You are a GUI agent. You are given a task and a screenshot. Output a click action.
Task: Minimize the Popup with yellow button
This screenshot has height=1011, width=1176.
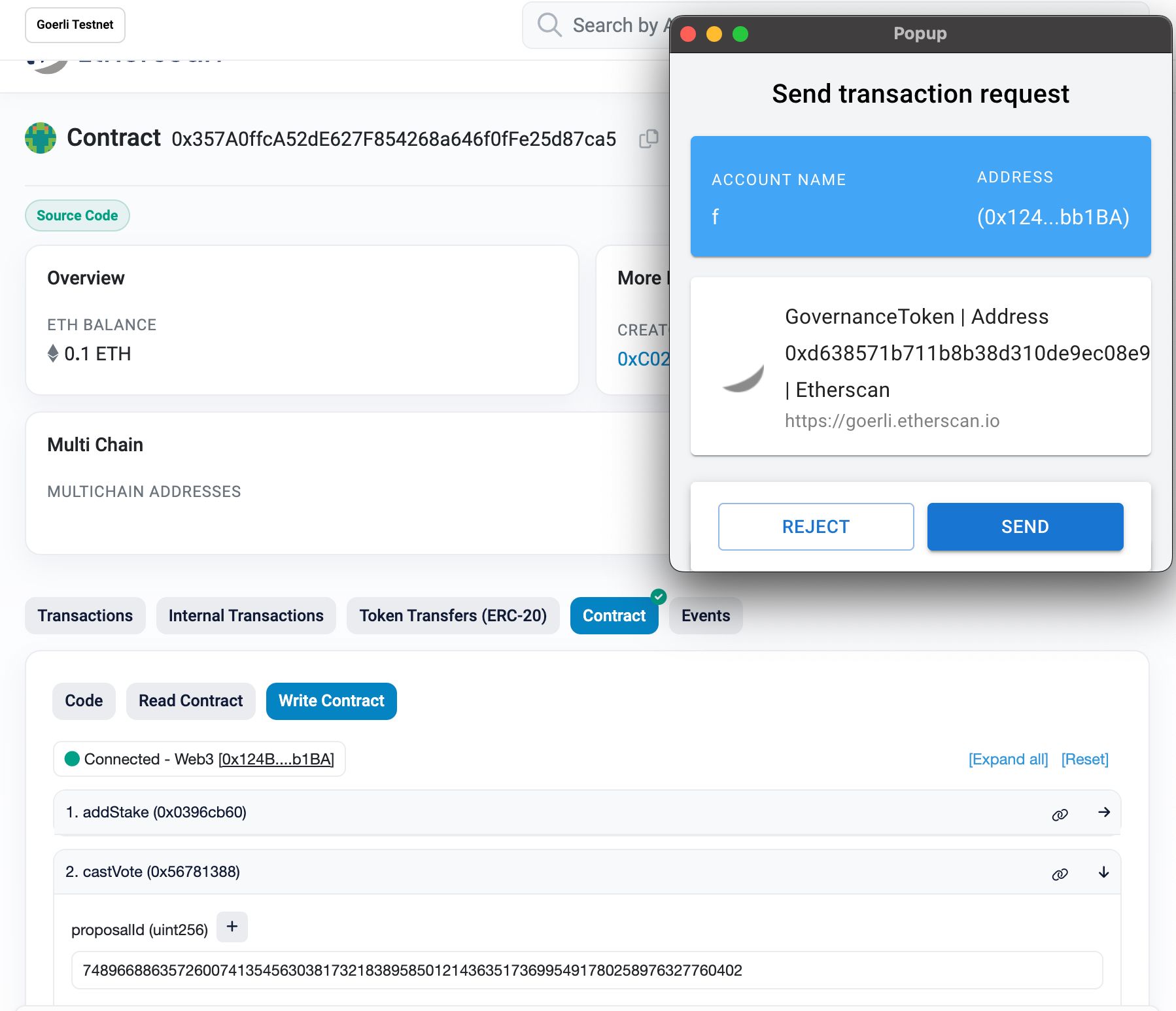(714, 34)
